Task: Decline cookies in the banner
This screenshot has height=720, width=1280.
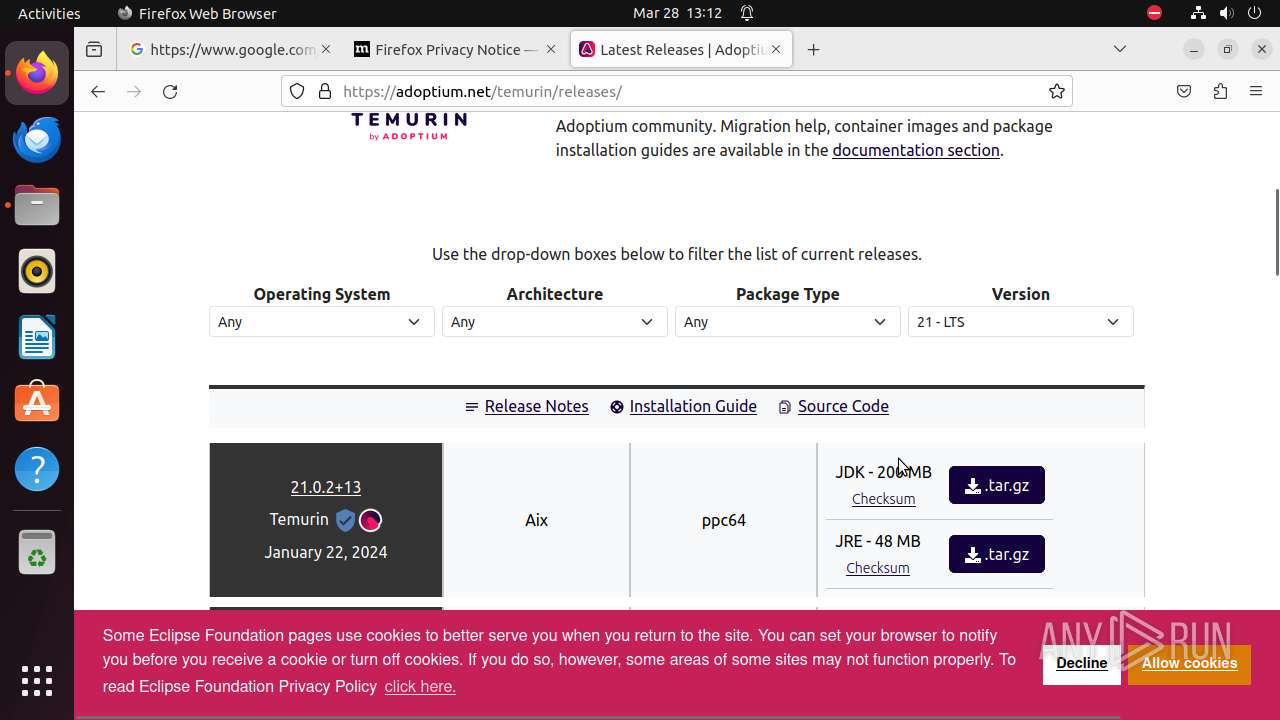Action: pyautogui.click(x=1082, y=663)
